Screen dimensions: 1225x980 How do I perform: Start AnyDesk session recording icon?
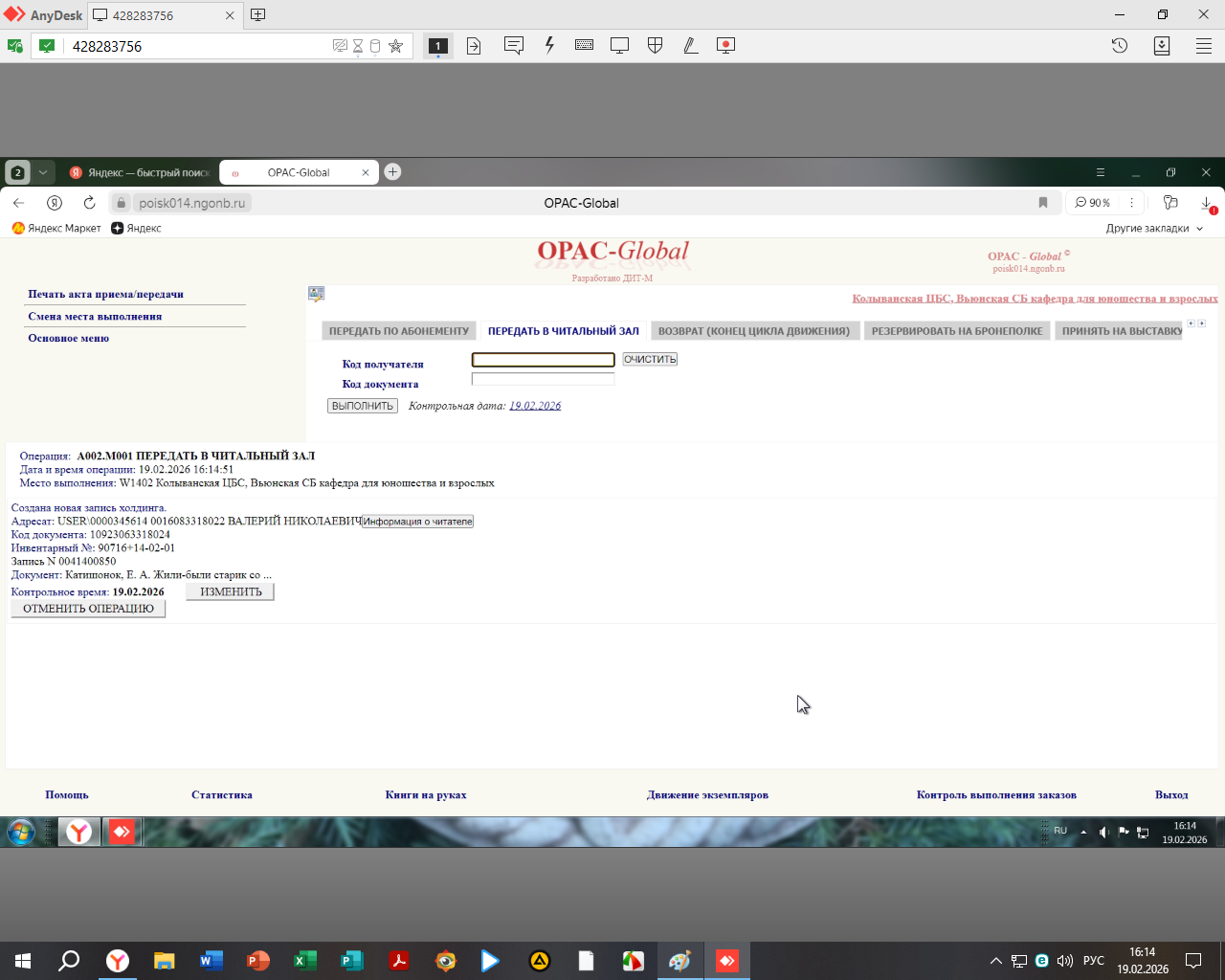tap(725, 46)
